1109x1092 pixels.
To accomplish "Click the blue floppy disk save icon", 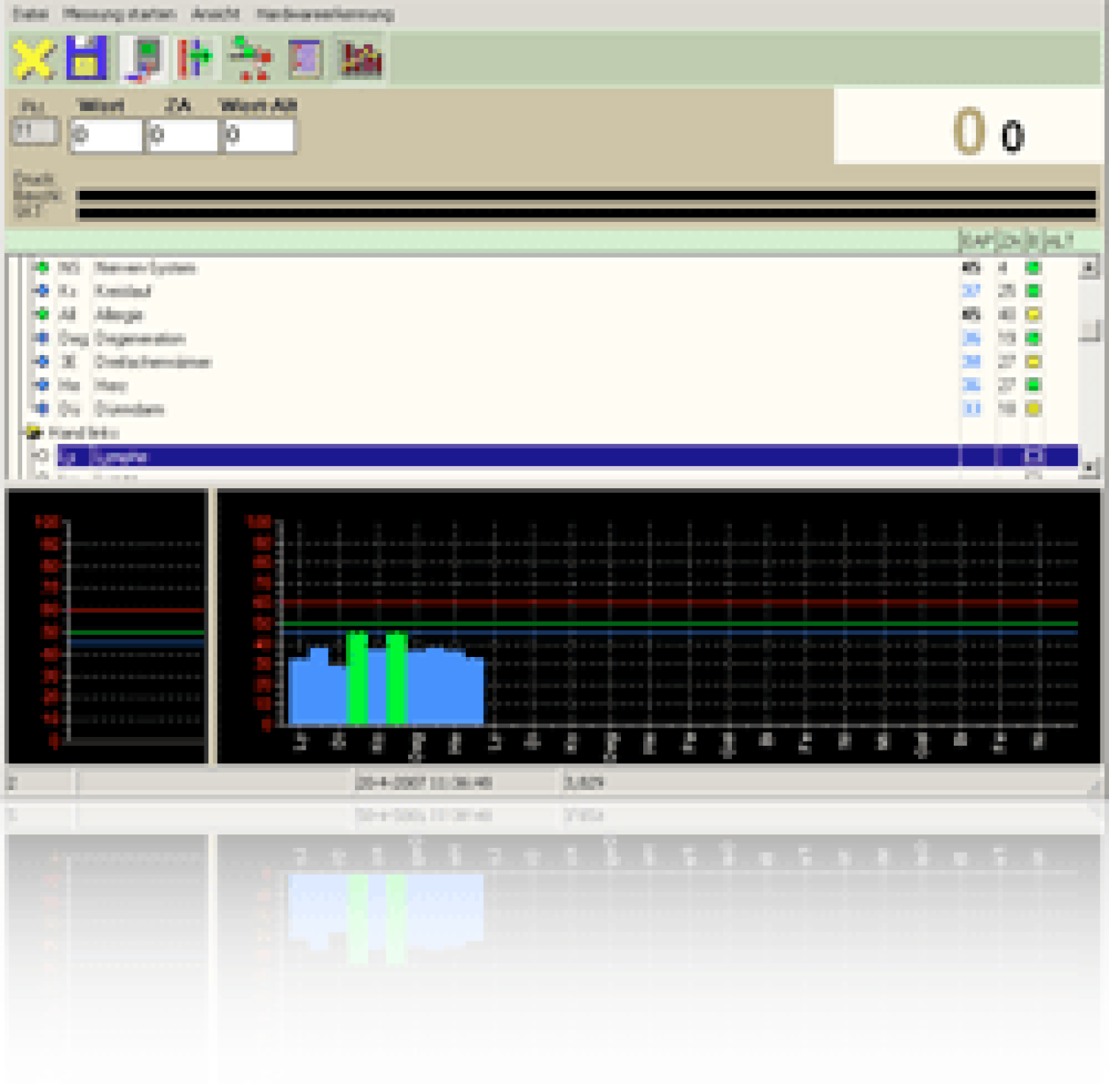I will tap(89, 57).
